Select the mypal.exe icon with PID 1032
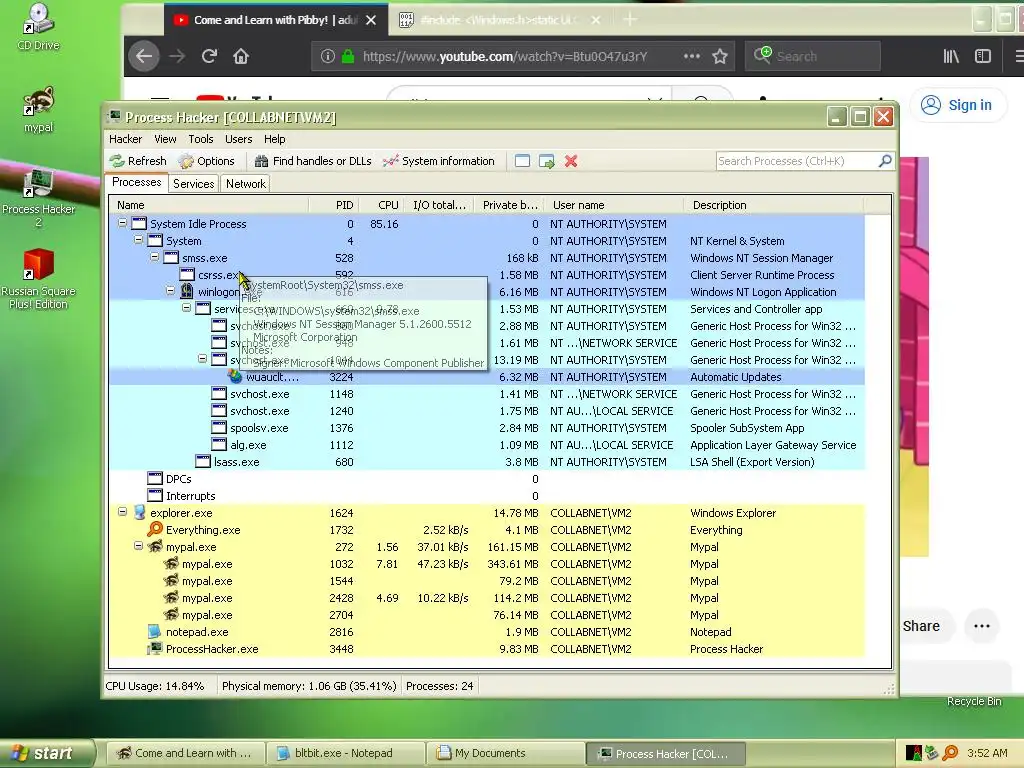Image resolution: width=1024 pixels, height=768 pixels. point(171,564)
